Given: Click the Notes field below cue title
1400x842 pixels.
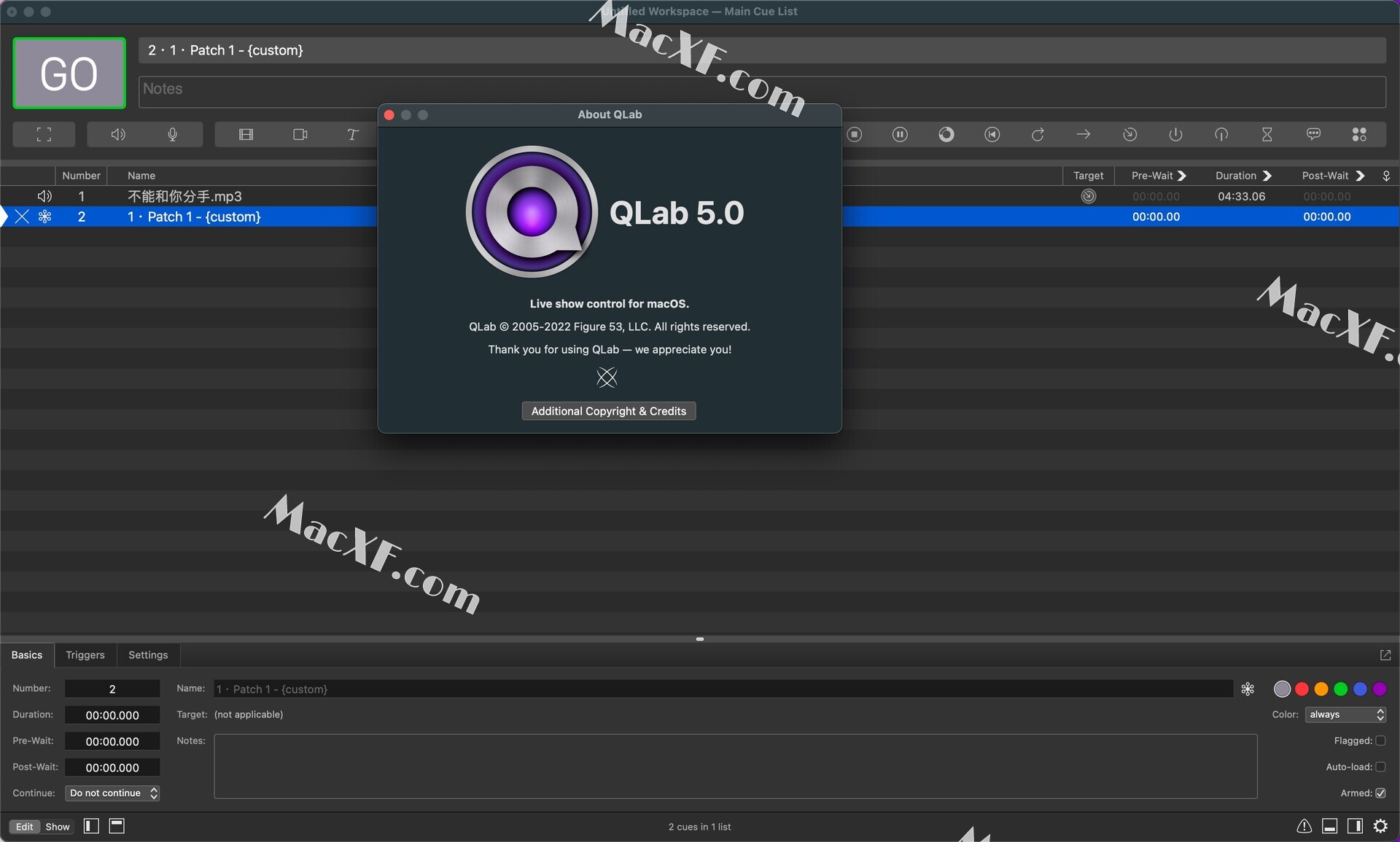Looking at the screenshot, I should [x=762, y=92].
